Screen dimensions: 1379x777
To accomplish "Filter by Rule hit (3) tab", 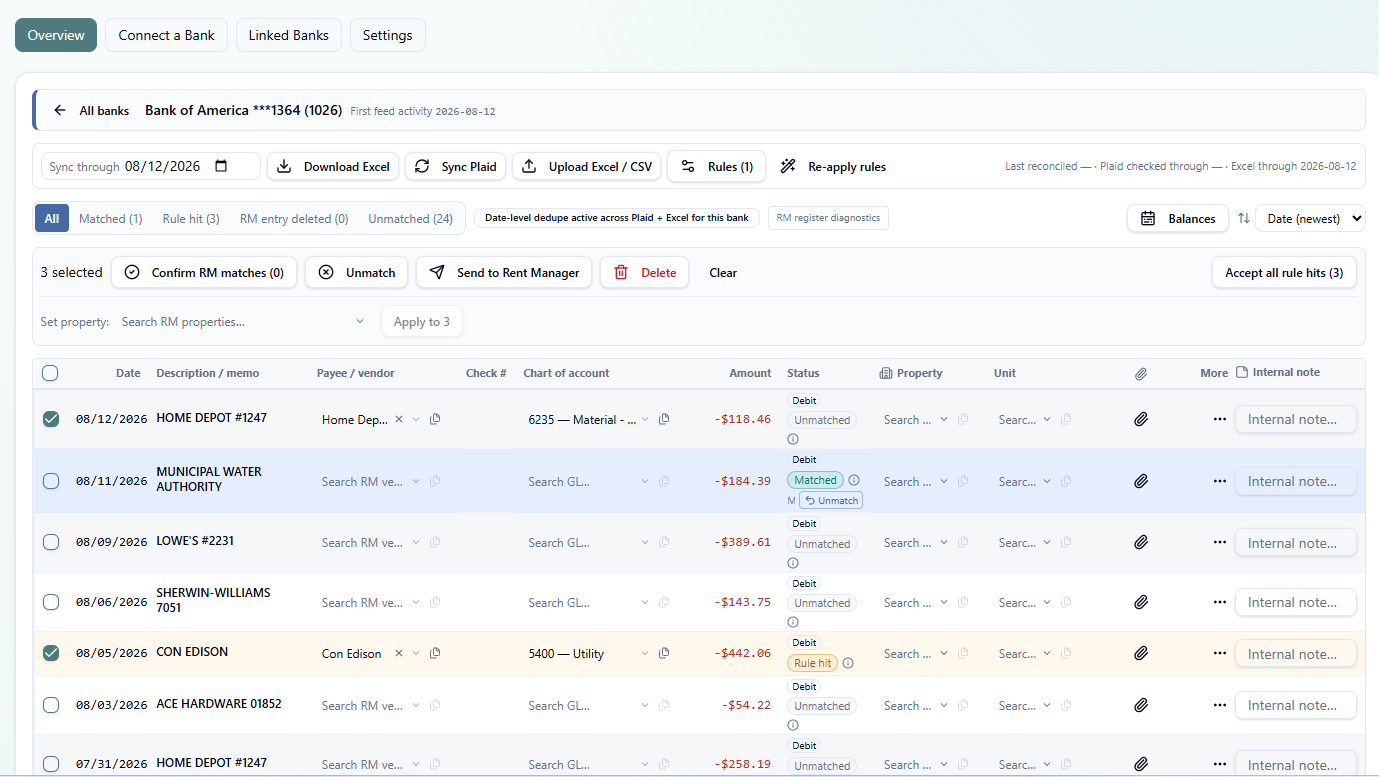I will (191, 218).
